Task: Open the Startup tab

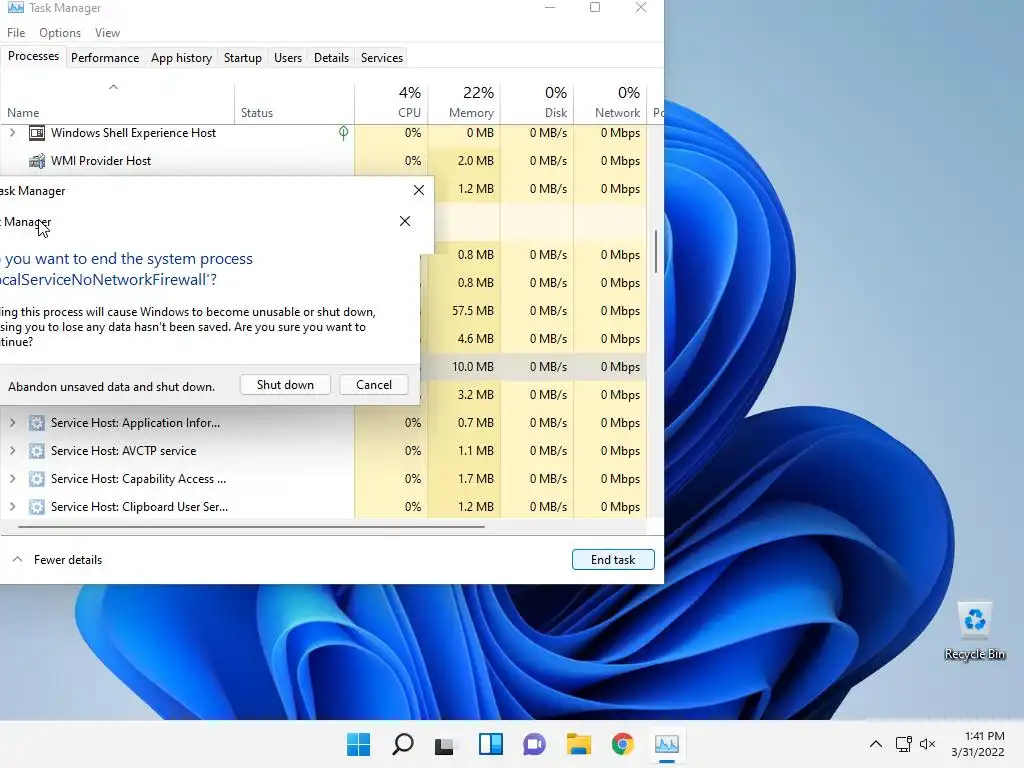Action: (x=242, y=57)
